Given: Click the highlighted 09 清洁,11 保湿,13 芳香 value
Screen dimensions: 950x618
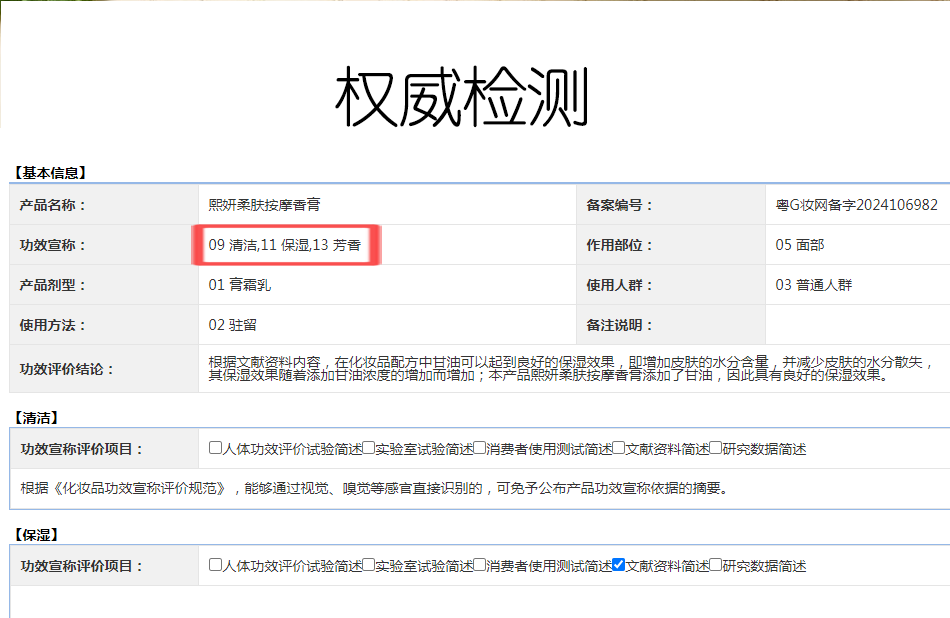Looking at the screenshot, I should click(x=285, y=245).
